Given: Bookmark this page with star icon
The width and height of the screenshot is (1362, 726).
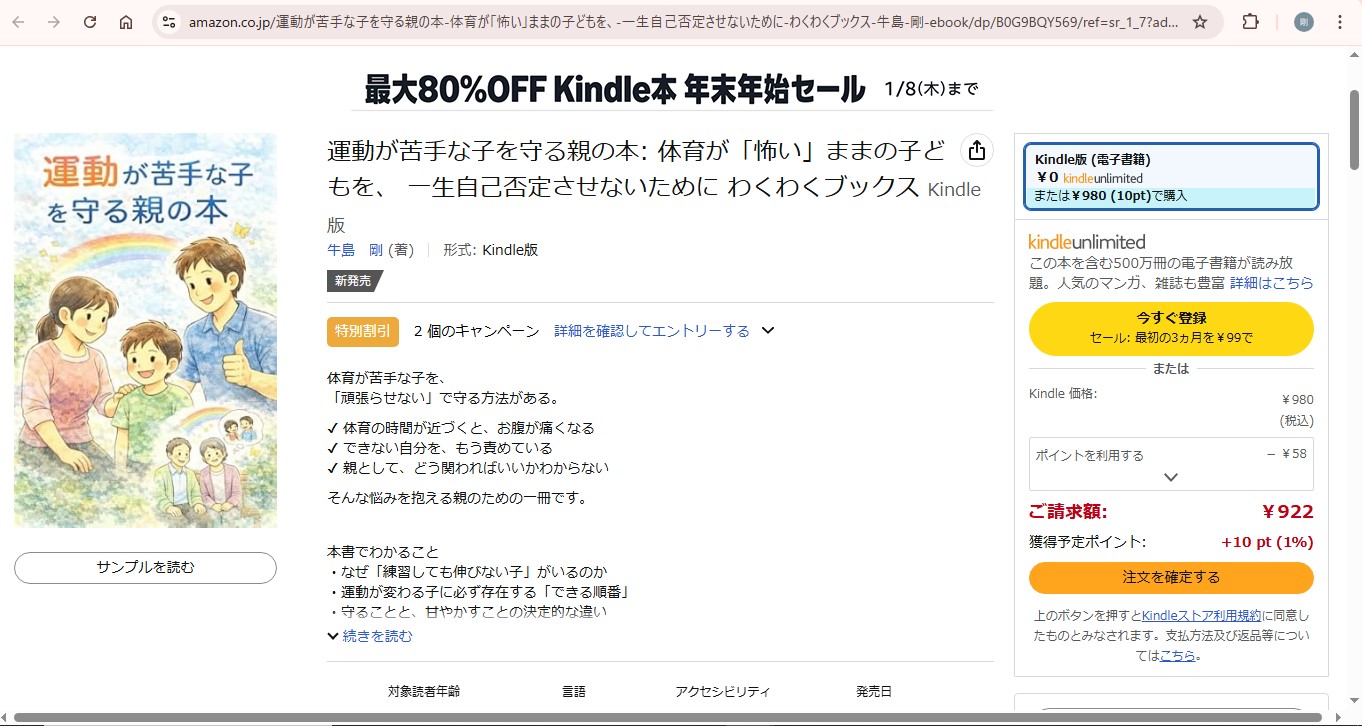Looking at the screenshot, I should (x=1200, y=22).
